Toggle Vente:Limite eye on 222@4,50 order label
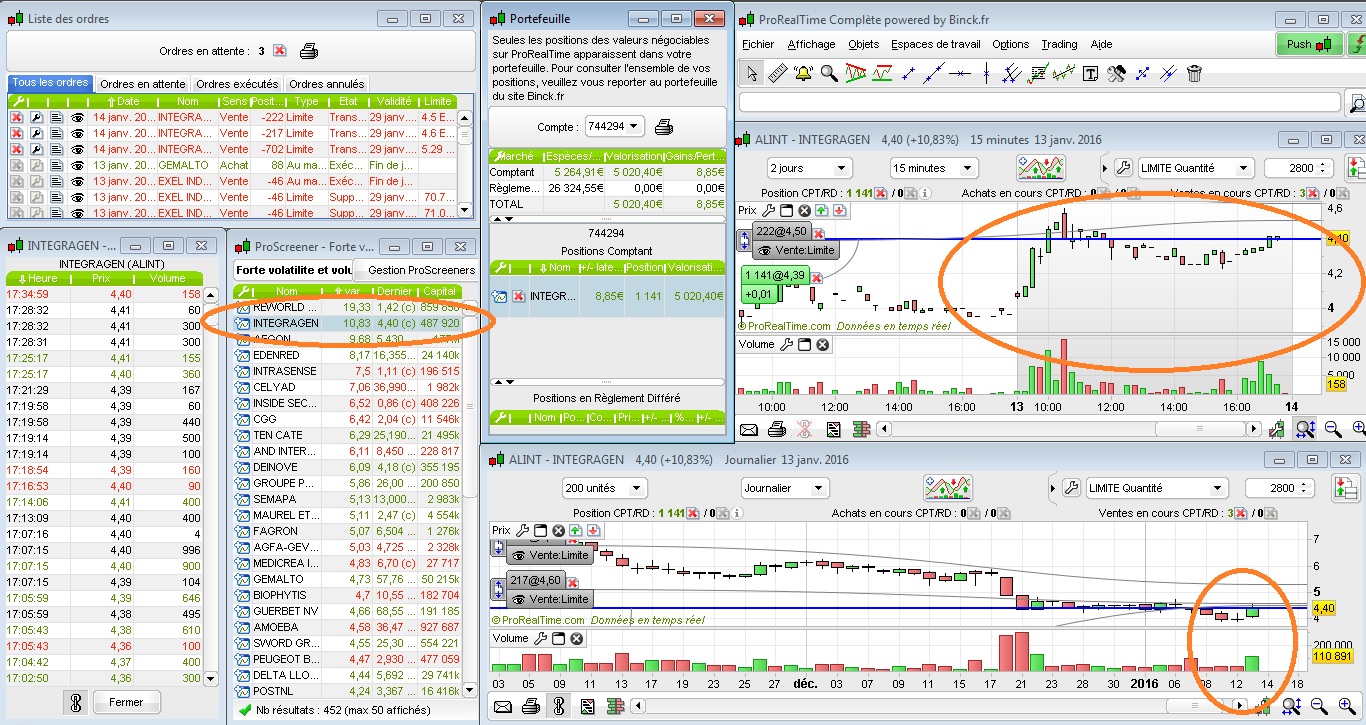This screenshot has height=725, width=1366. click(x=765, y=251)
